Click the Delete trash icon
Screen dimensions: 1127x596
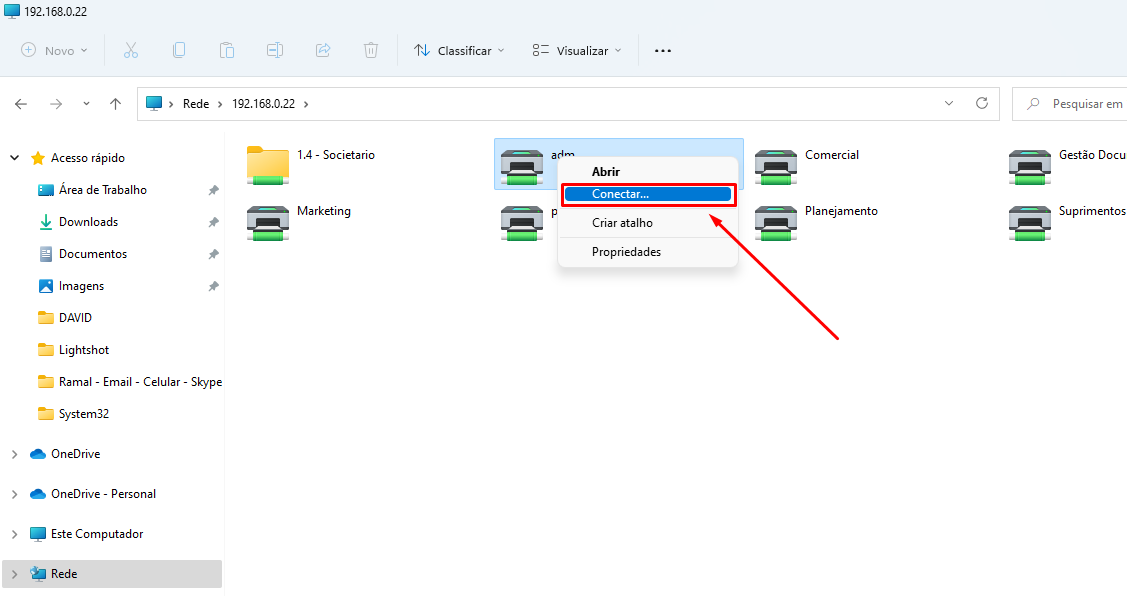pyautogui.click(x=371, y=50)
